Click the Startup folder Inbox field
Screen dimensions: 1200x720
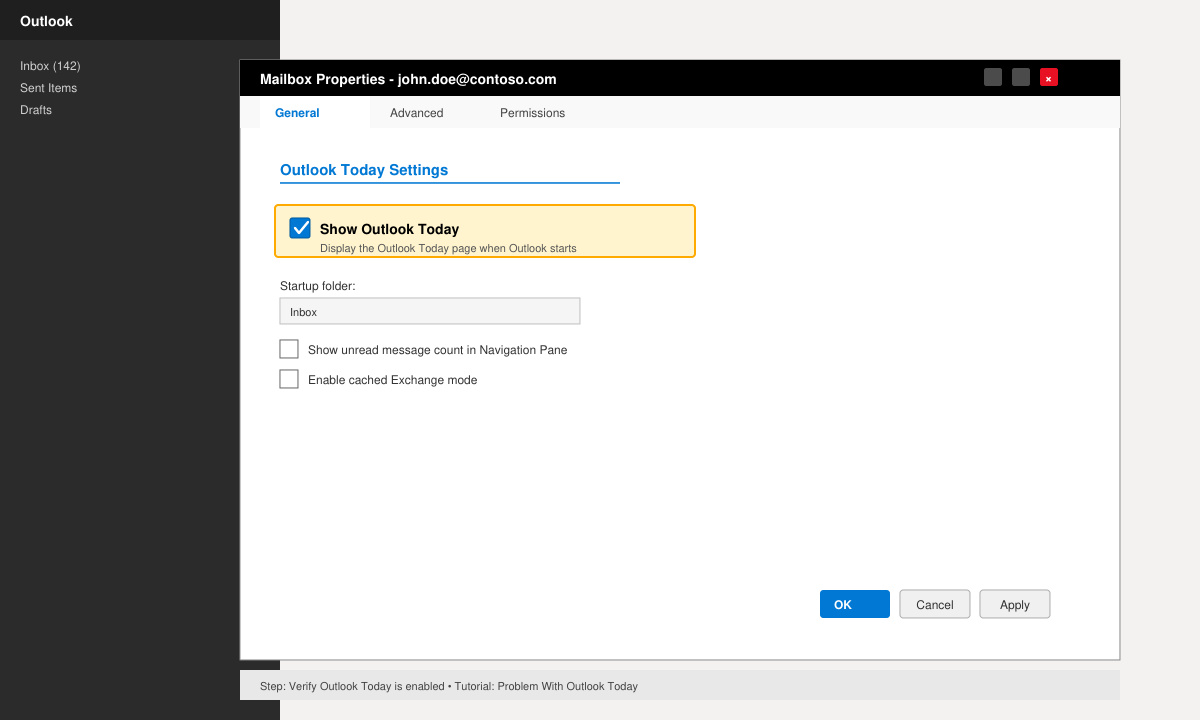430,311
